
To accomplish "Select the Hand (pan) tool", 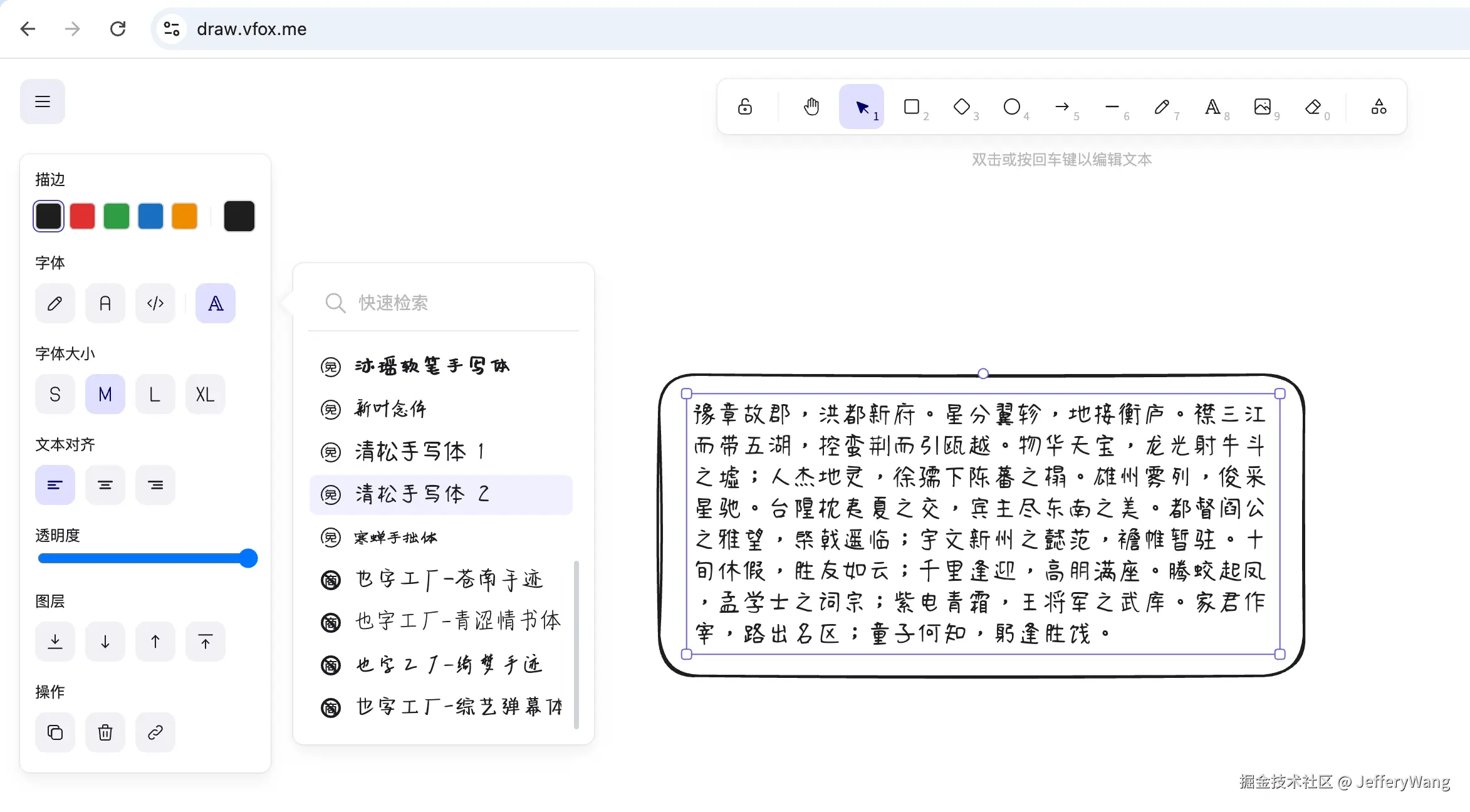I will pyautogui.click(x=811, y=107).
